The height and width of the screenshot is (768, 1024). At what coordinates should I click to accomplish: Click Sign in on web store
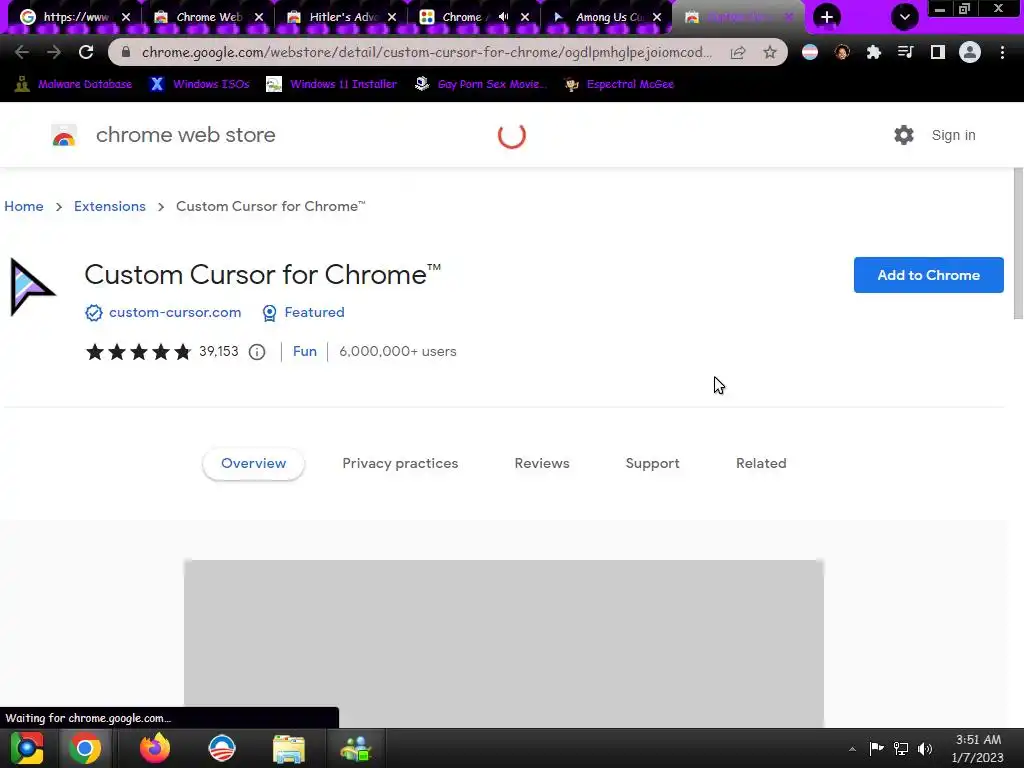(x=953, y=135)
